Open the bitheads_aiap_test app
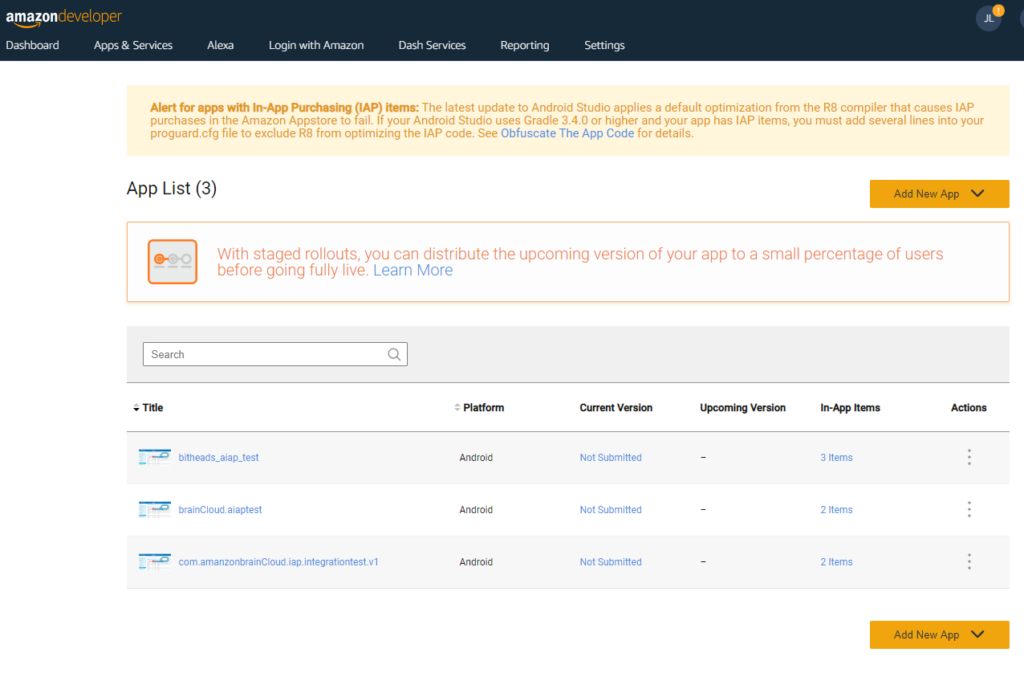The height and width of the screenshot is (673, 1024). 219,458
